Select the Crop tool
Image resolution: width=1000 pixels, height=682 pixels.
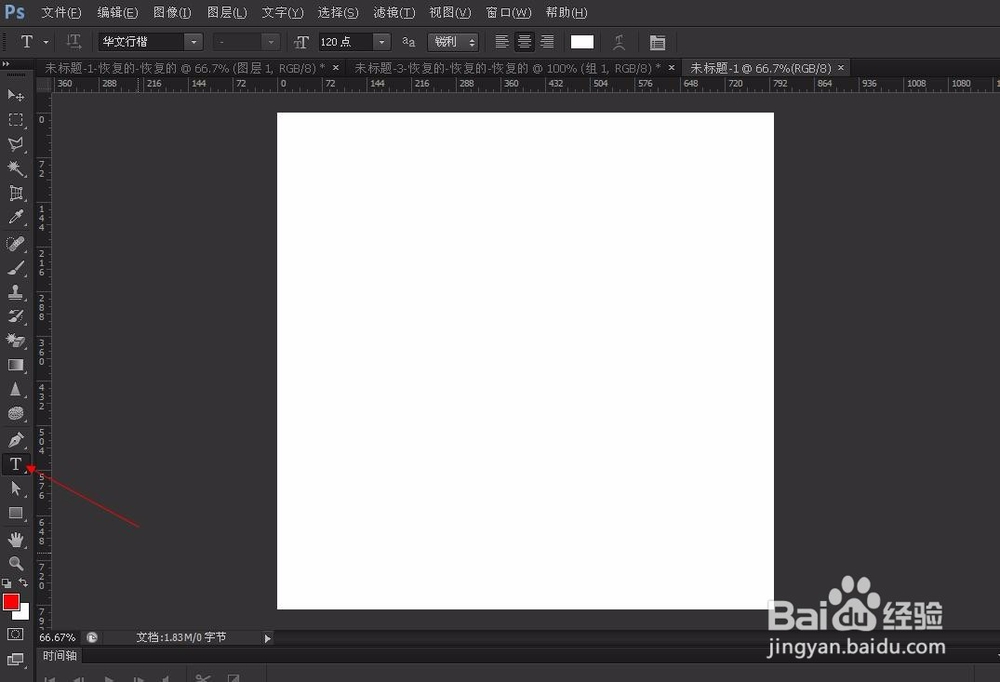pyautogui.click(x=16, y=193)
